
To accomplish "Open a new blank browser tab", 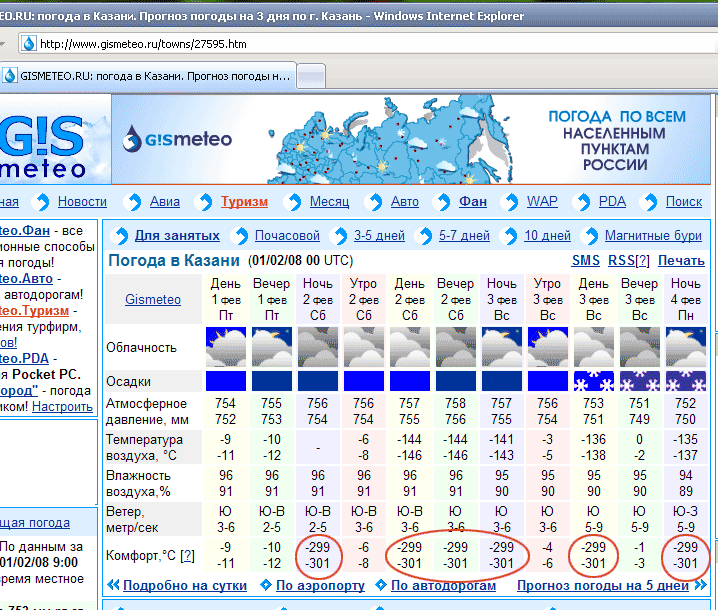I will tap(311, 76).
